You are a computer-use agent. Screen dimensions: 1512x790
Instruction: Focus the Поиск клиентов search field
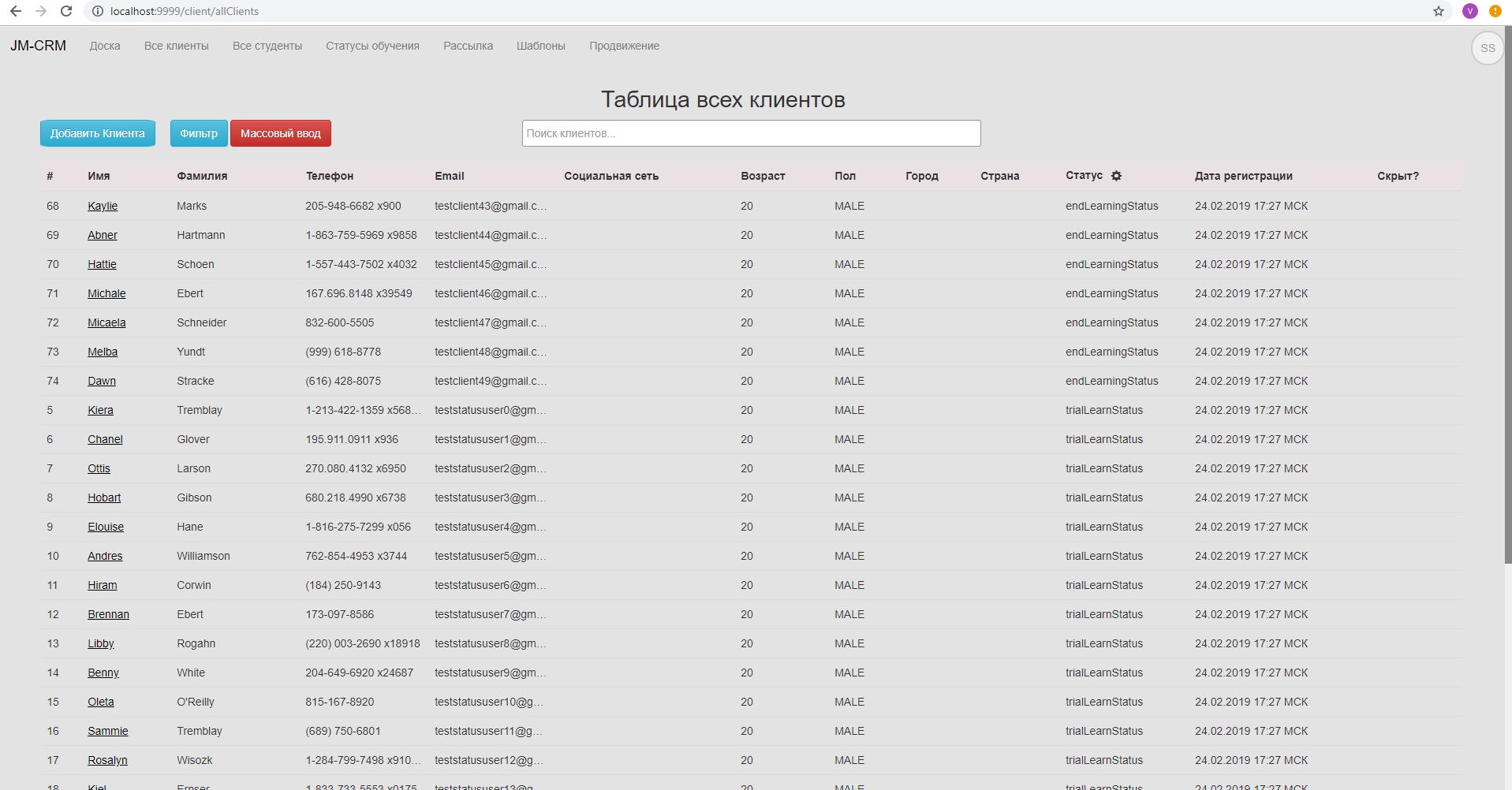751,133
